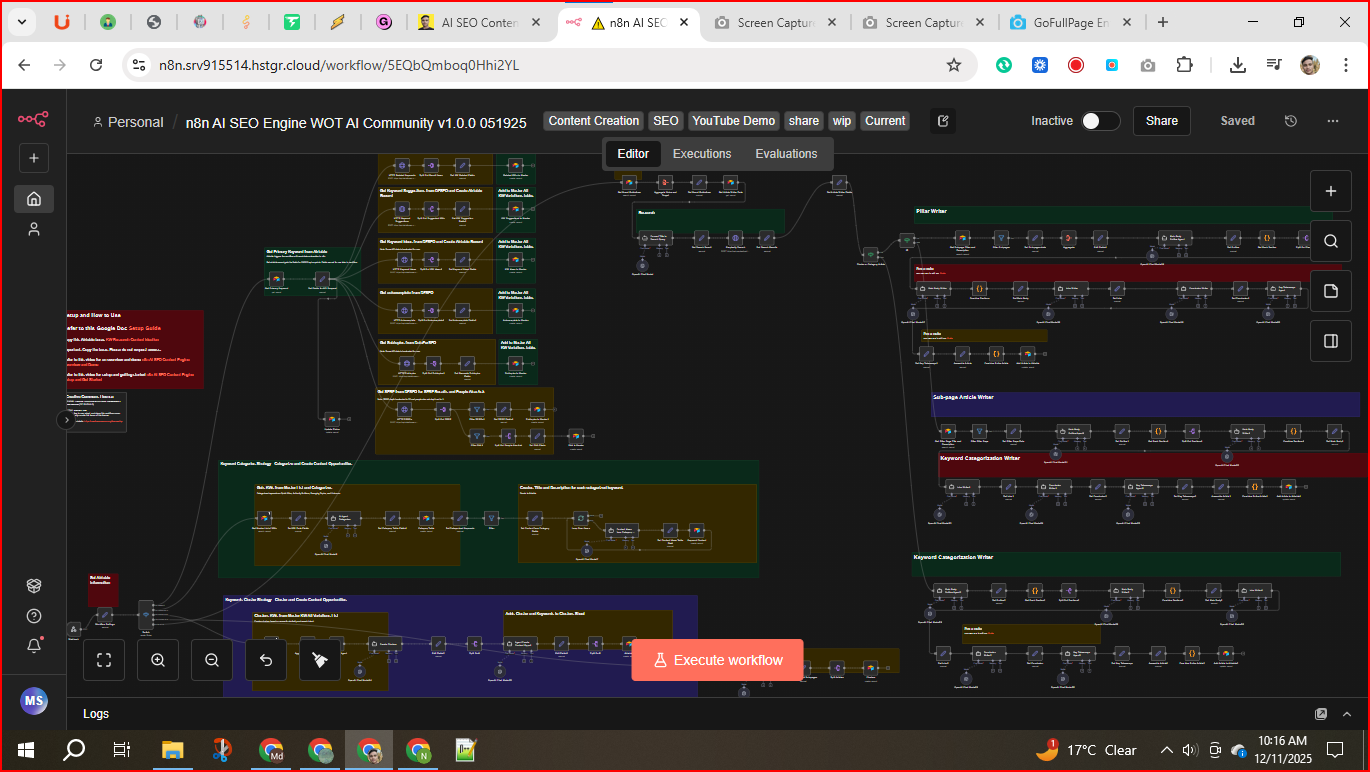Viewport: 1370px width, 772px height.
Task: Fit the workflow to view
Action: tap(104, 660)
